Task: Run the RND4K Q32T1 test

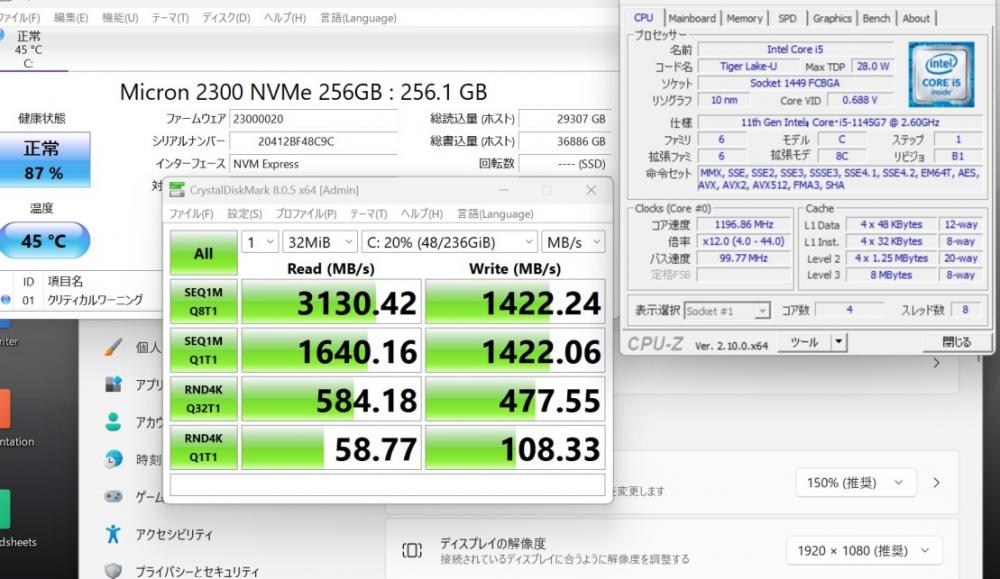Action: 203,399
